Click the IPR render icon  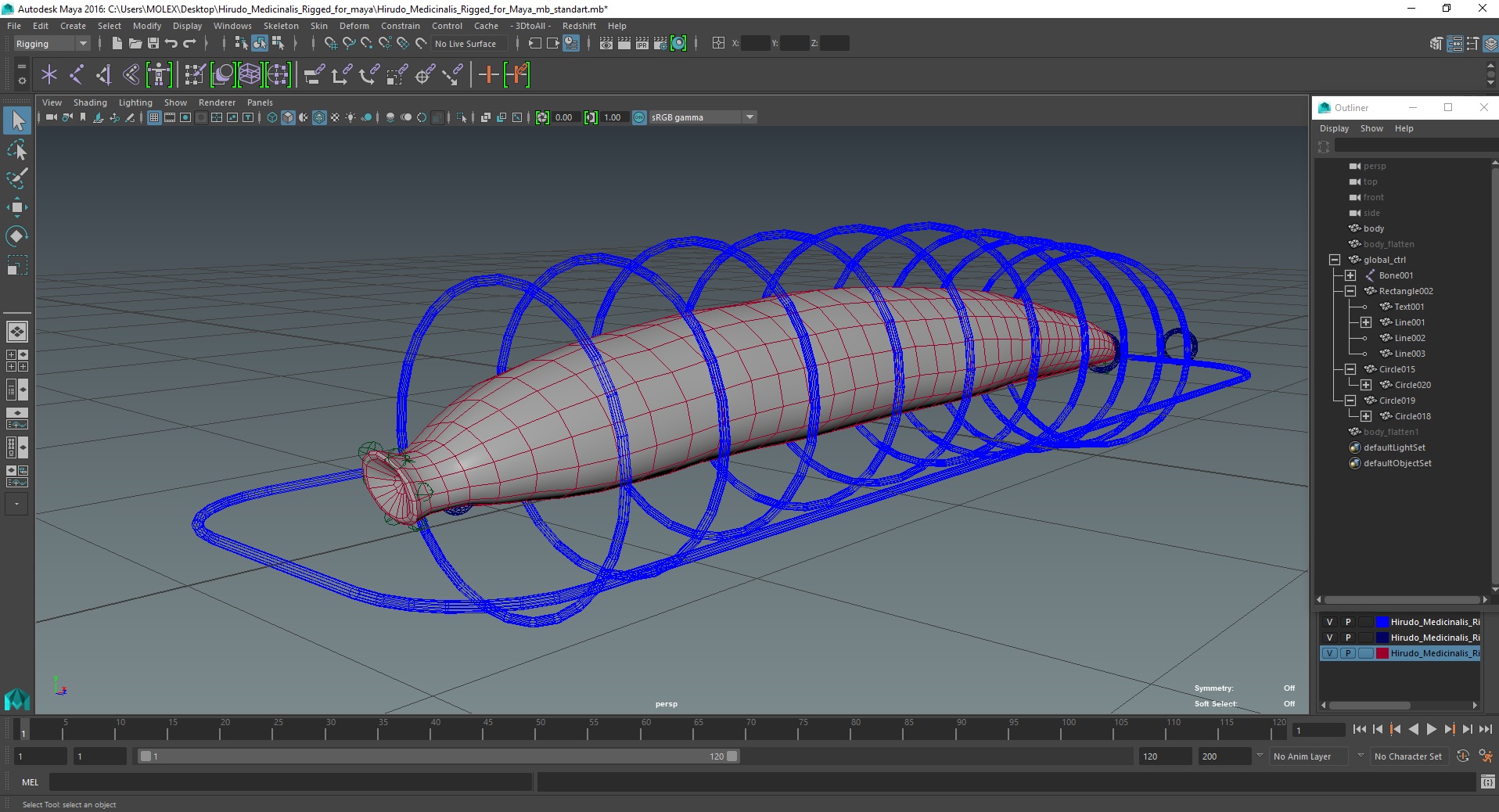pyautogui.click(x=642, y=44)
